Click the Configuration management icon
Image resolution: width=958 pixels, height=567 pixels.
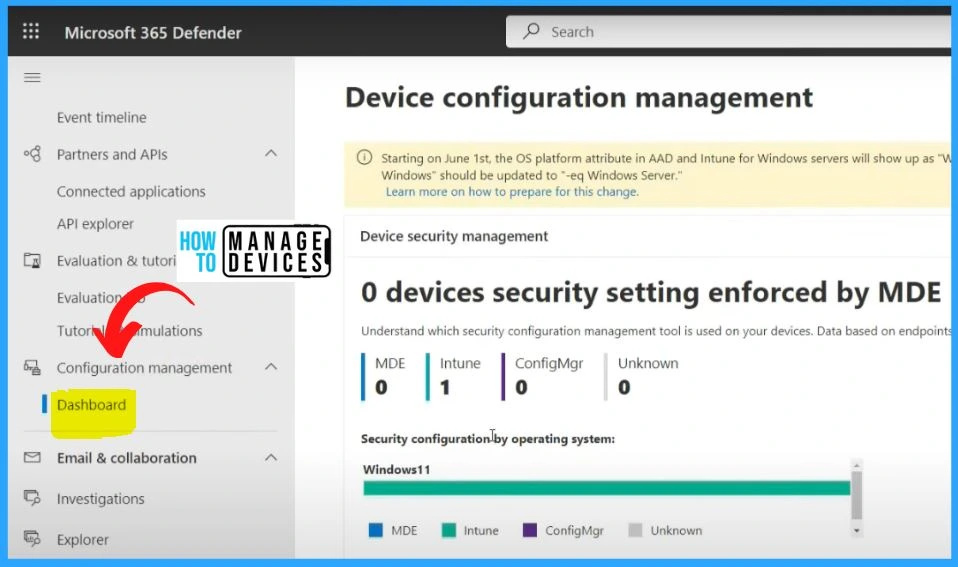32,367
